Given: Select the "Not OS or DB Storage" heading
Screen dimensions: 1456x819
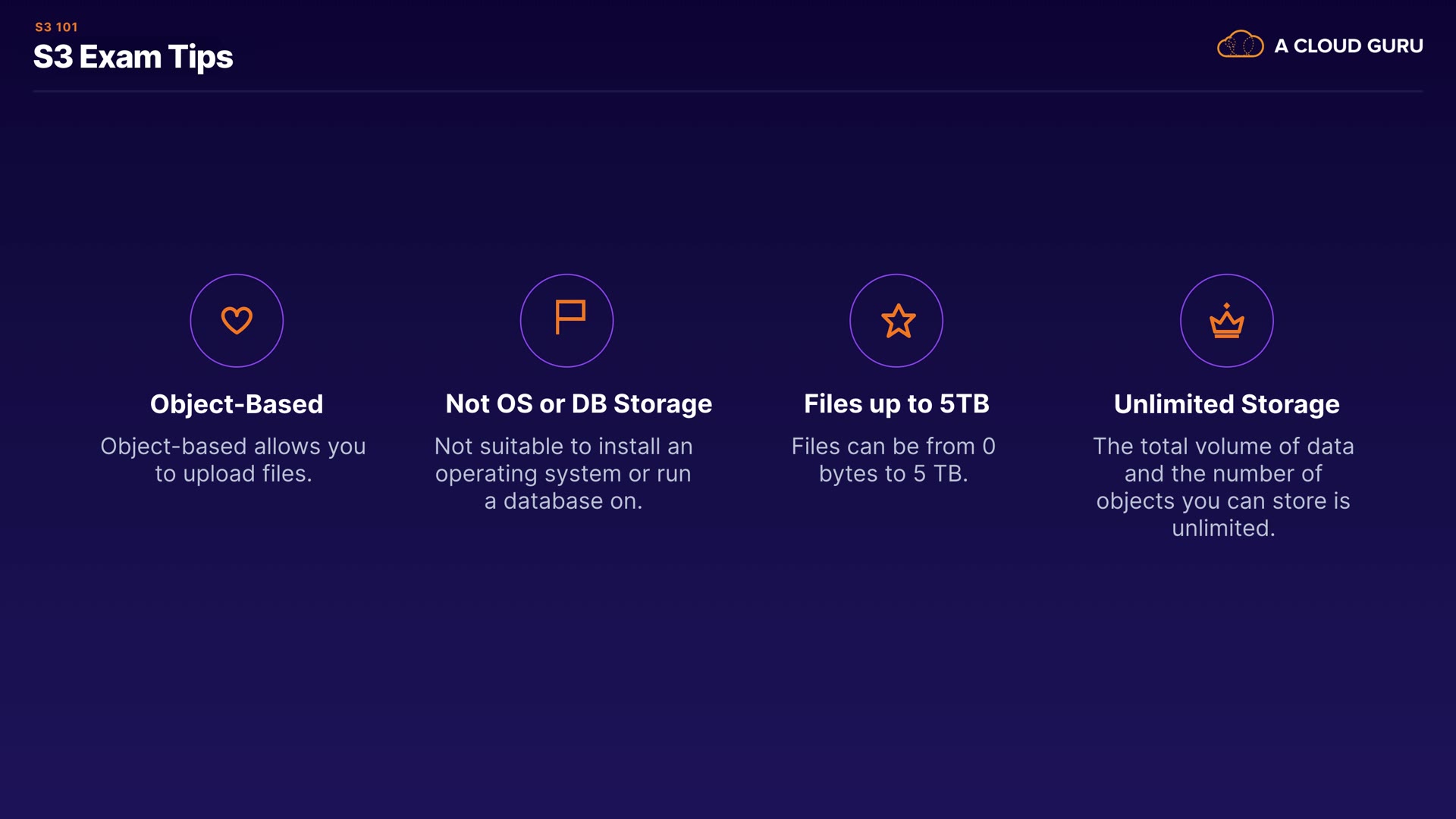Looking at the screenshot, I should click(x=579, y=404).
